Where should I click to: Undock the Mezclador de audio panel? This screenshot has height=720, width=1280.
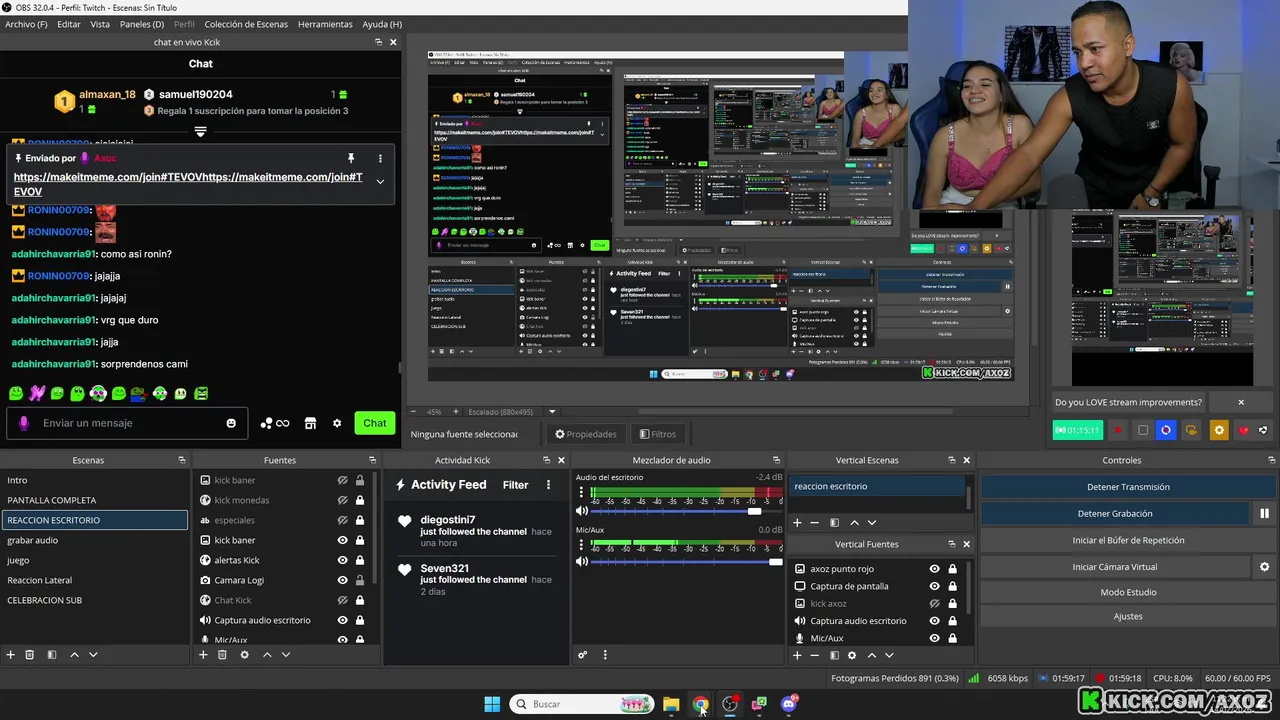778,460
